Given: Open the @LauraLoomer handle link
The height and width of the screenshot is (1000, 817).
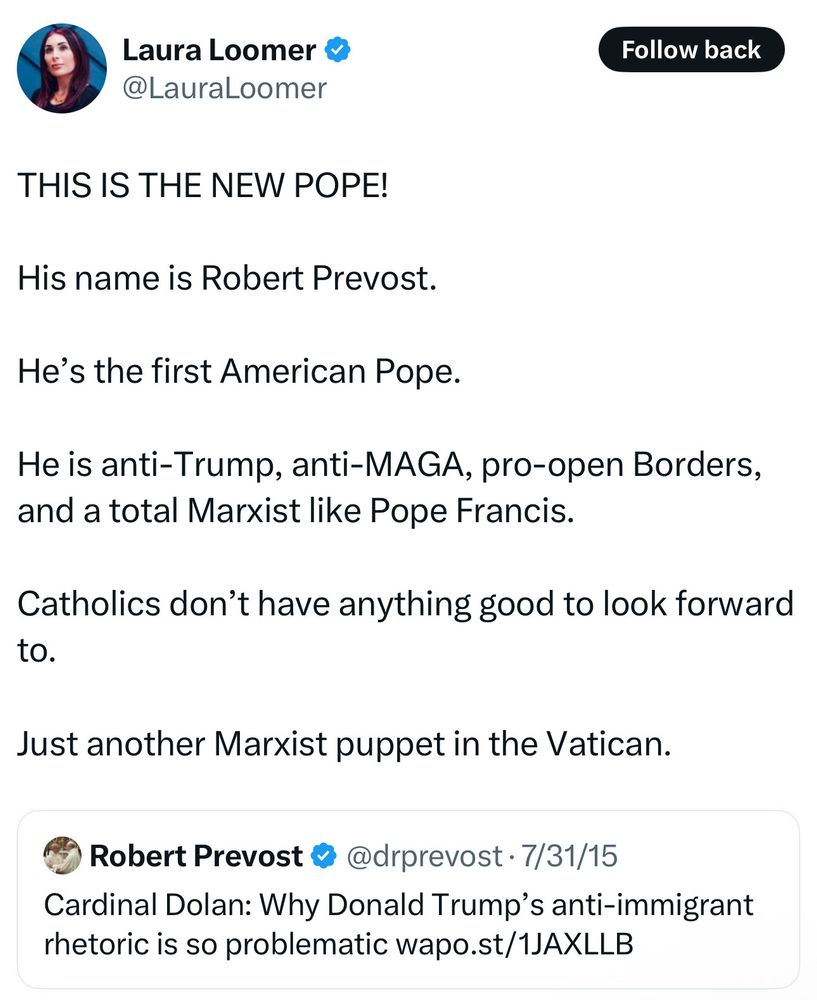Looking at the screenshot, I should click(223, 88).
